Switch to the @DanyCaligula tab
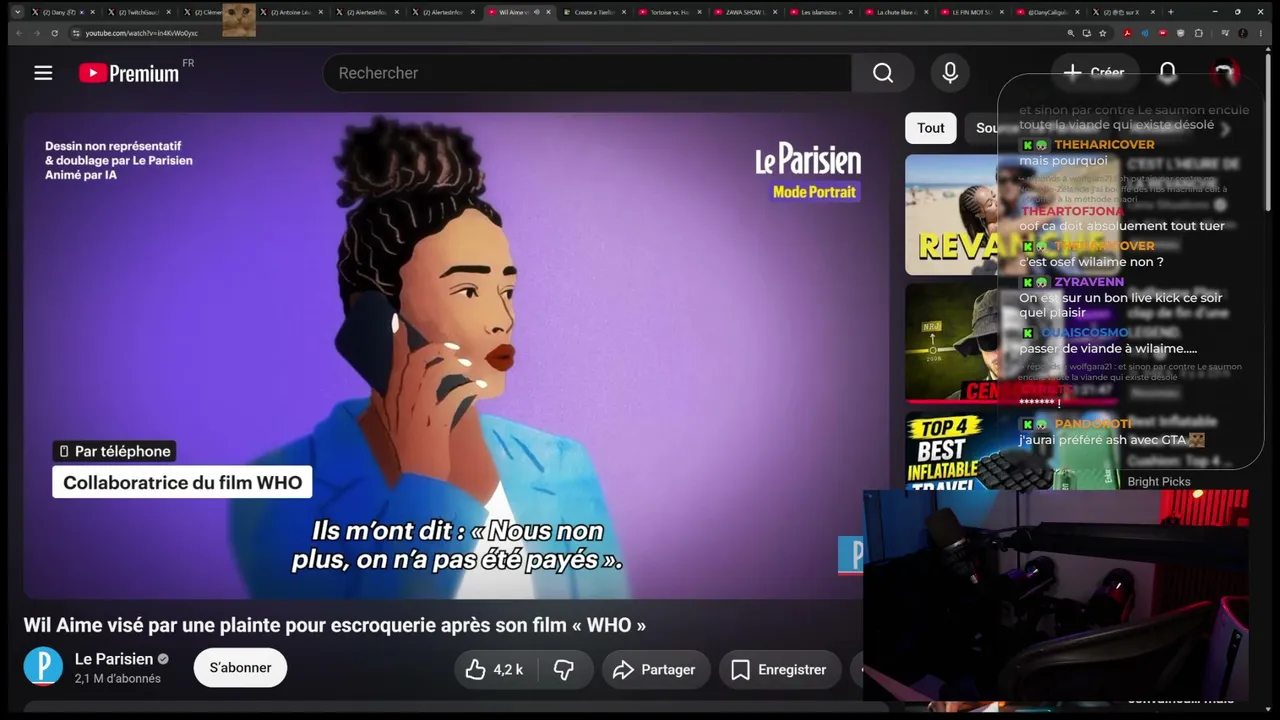 [1046, 12]
